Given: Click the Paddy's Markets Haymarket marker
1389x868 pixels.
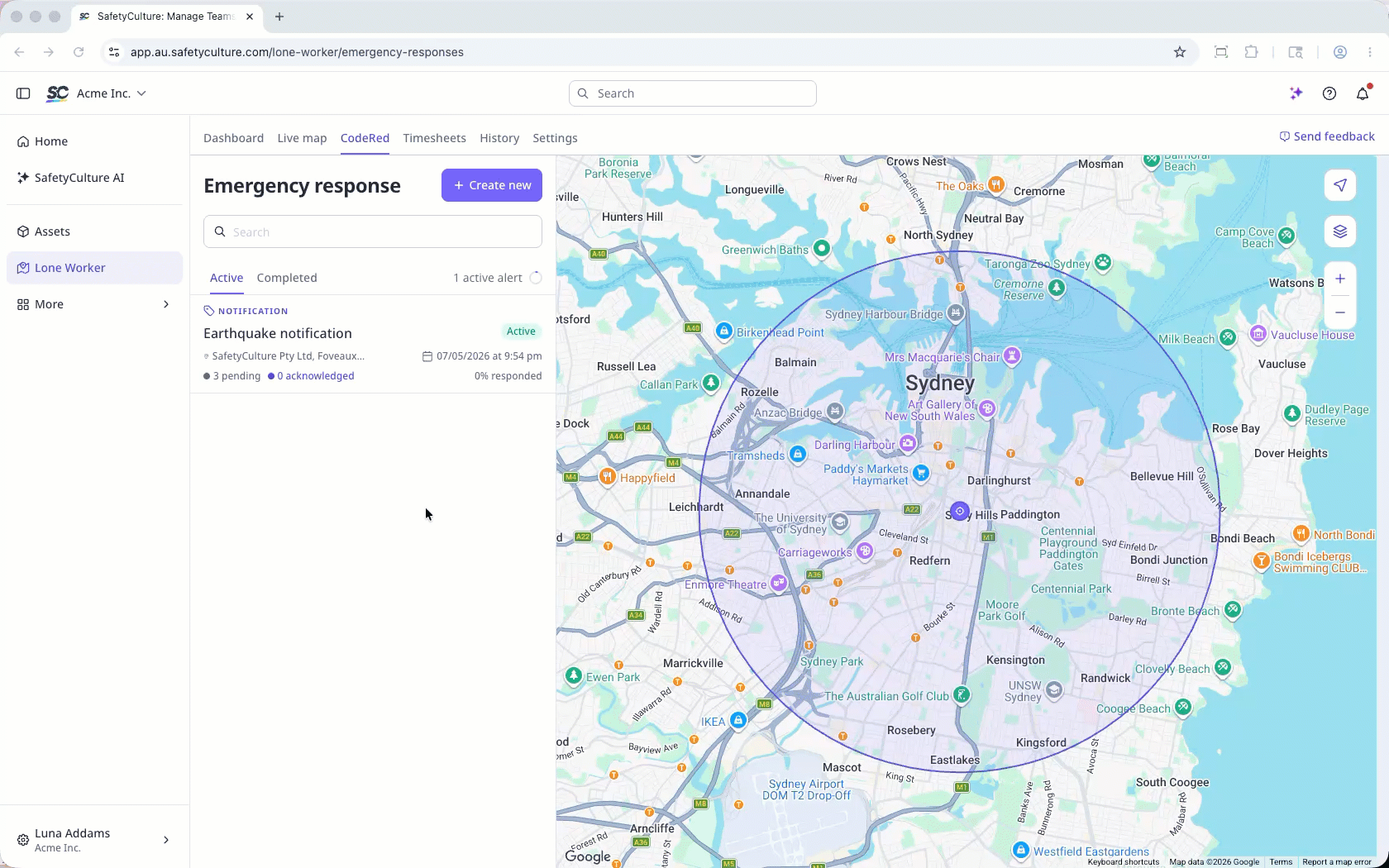Looking at the screenshot, I should (x=921, y=473).
